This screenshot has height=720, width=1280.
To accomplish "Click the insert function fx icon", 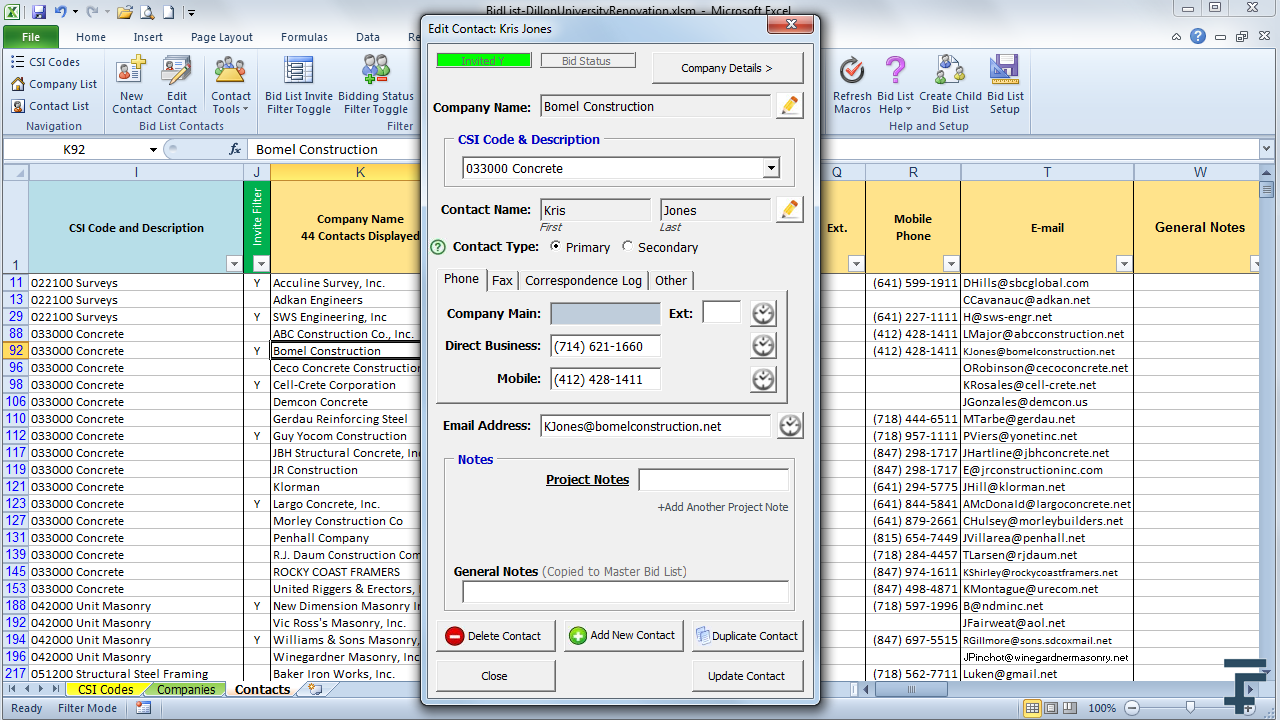I will 235,149.
